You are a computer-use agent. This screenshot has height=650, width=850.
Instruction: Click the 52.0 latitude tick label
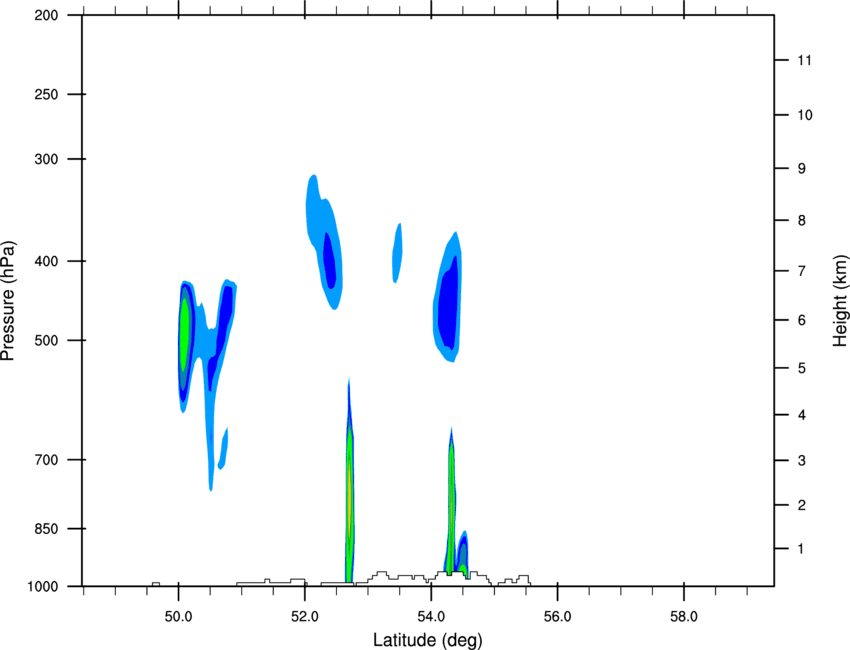click(x=305, y=617)
